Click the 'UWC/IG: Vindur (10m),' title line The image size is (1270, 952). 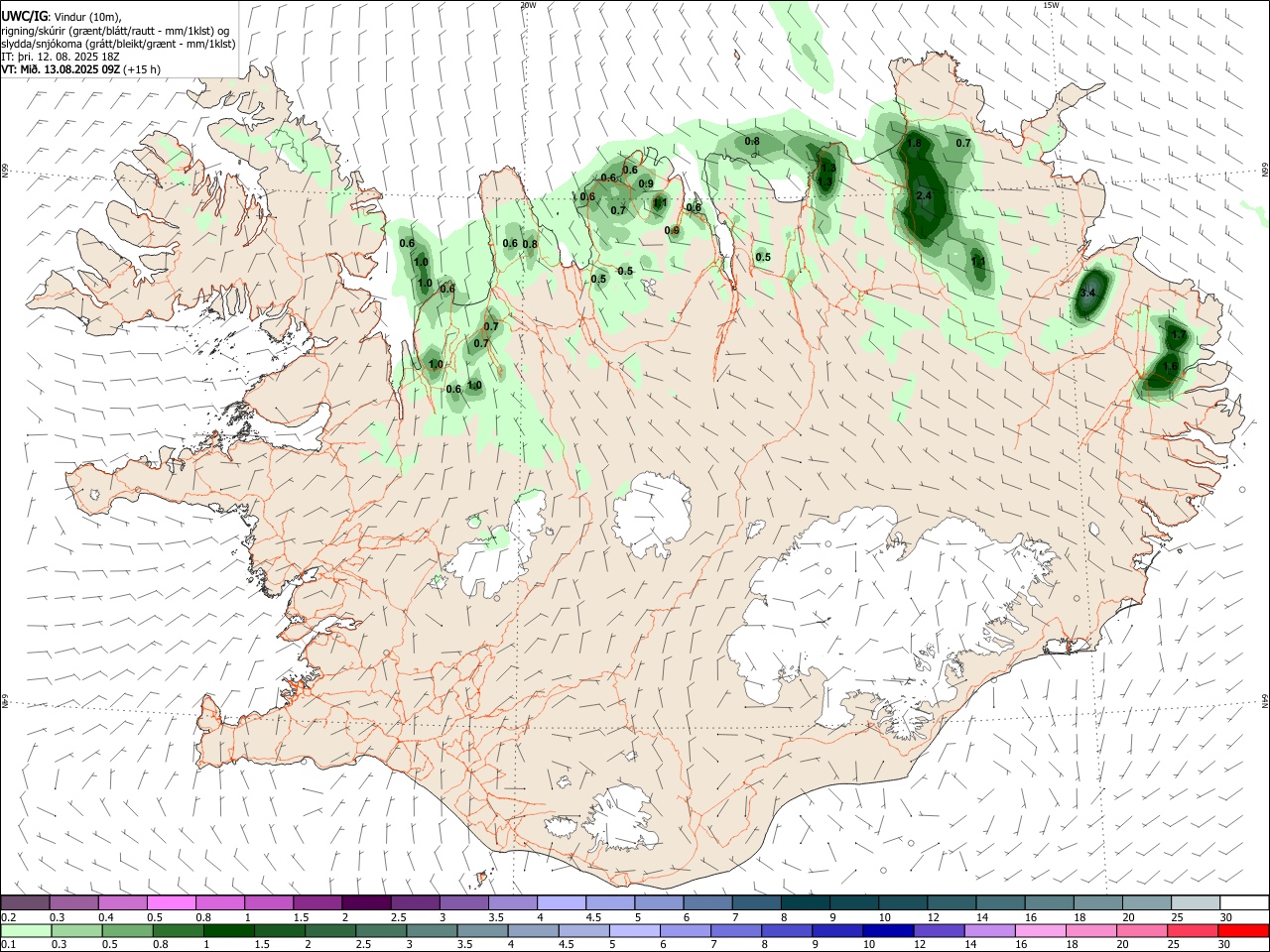(x=62, y=16)
